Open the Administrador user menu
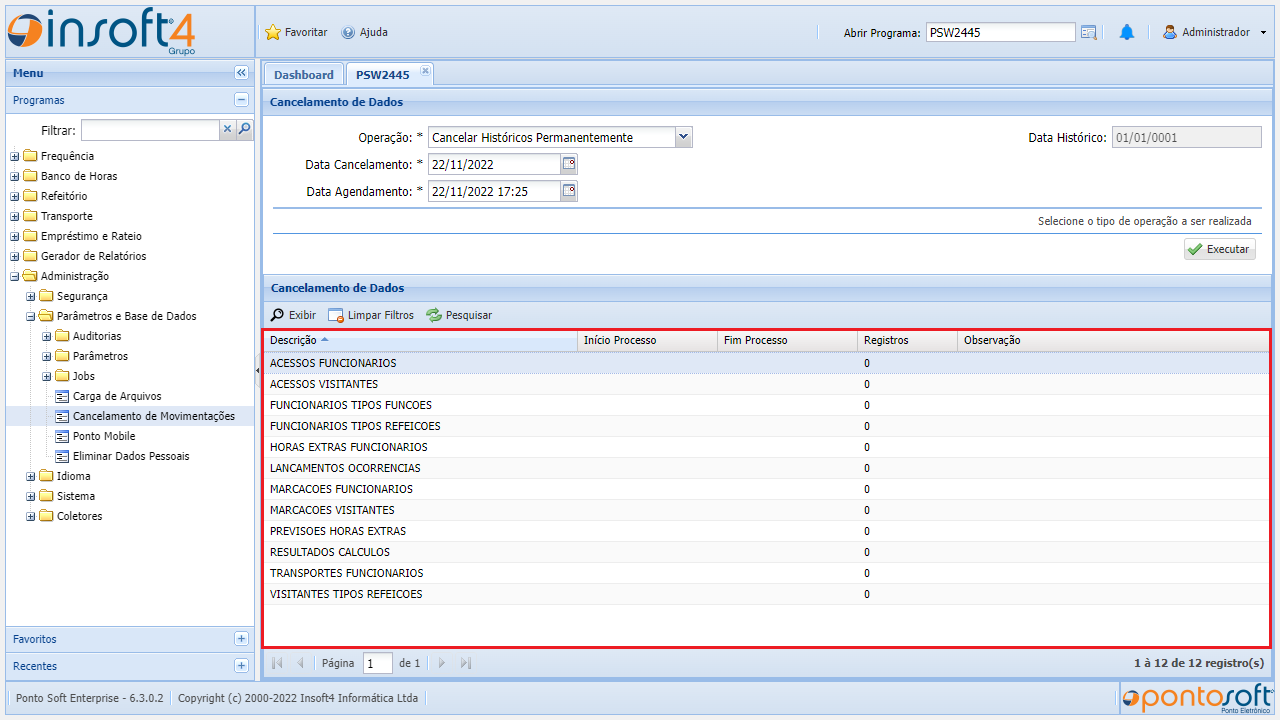The width and height of the screenshot is (1280, 720). [x=1214, y=32]
